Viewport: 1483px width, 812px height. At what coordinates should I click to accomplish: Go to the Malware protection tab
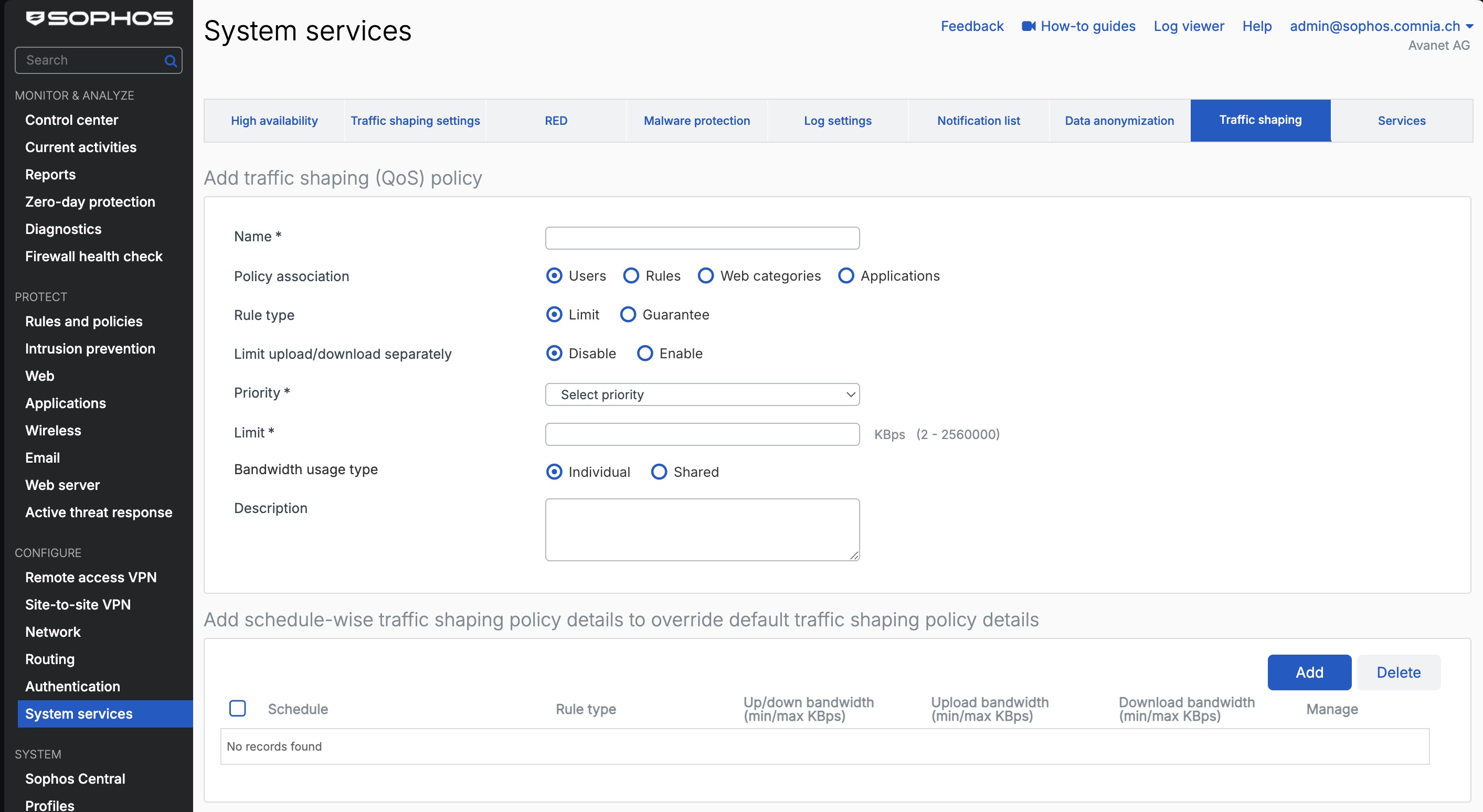click(696, 121)
